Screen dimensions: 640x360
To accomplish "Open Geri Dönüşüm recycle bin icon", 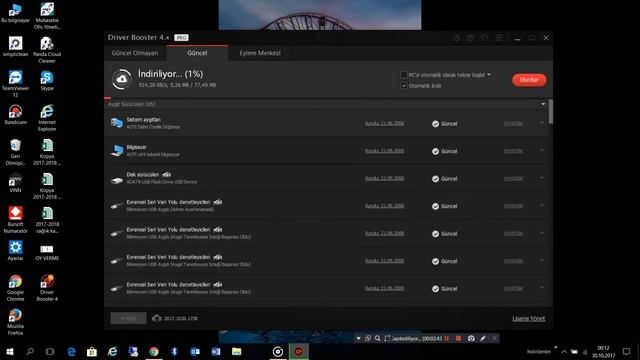I will 15,151.
